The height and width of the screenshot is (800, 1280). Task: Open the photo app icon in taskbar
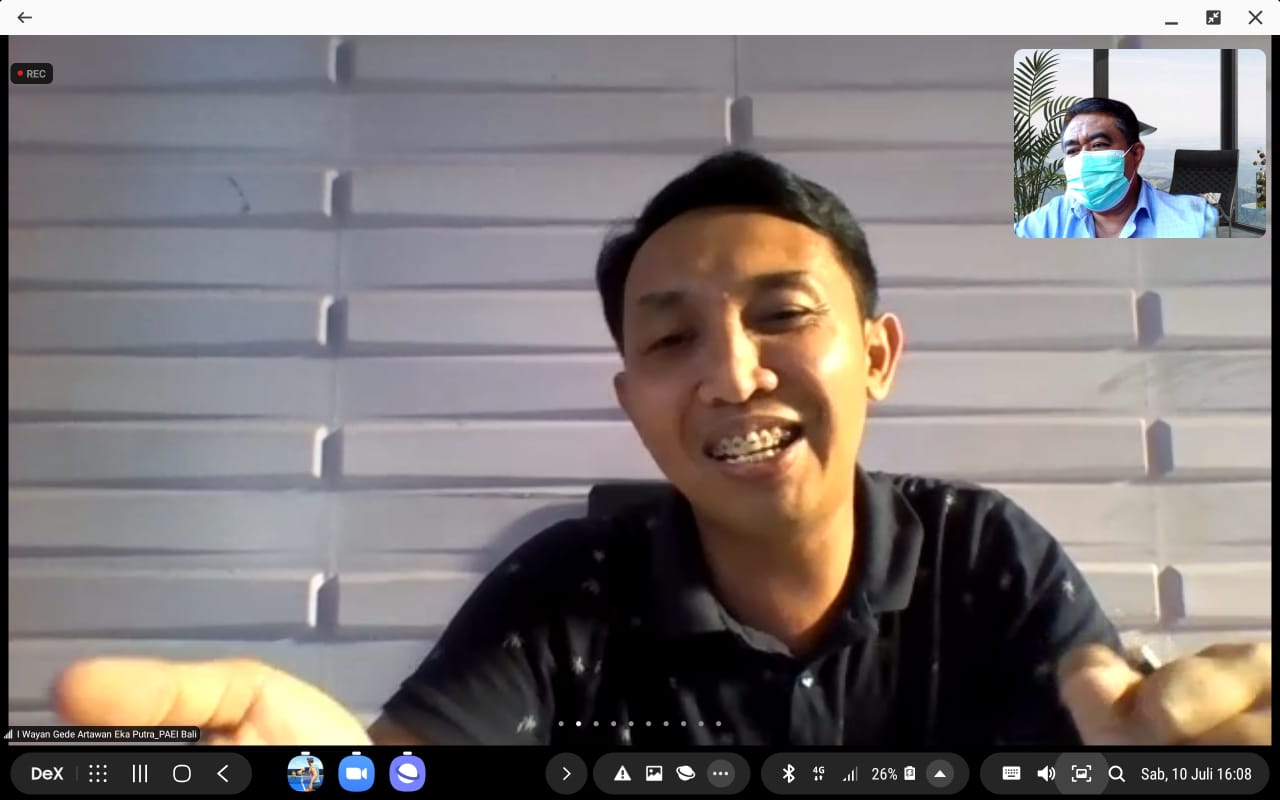point(305,773)
